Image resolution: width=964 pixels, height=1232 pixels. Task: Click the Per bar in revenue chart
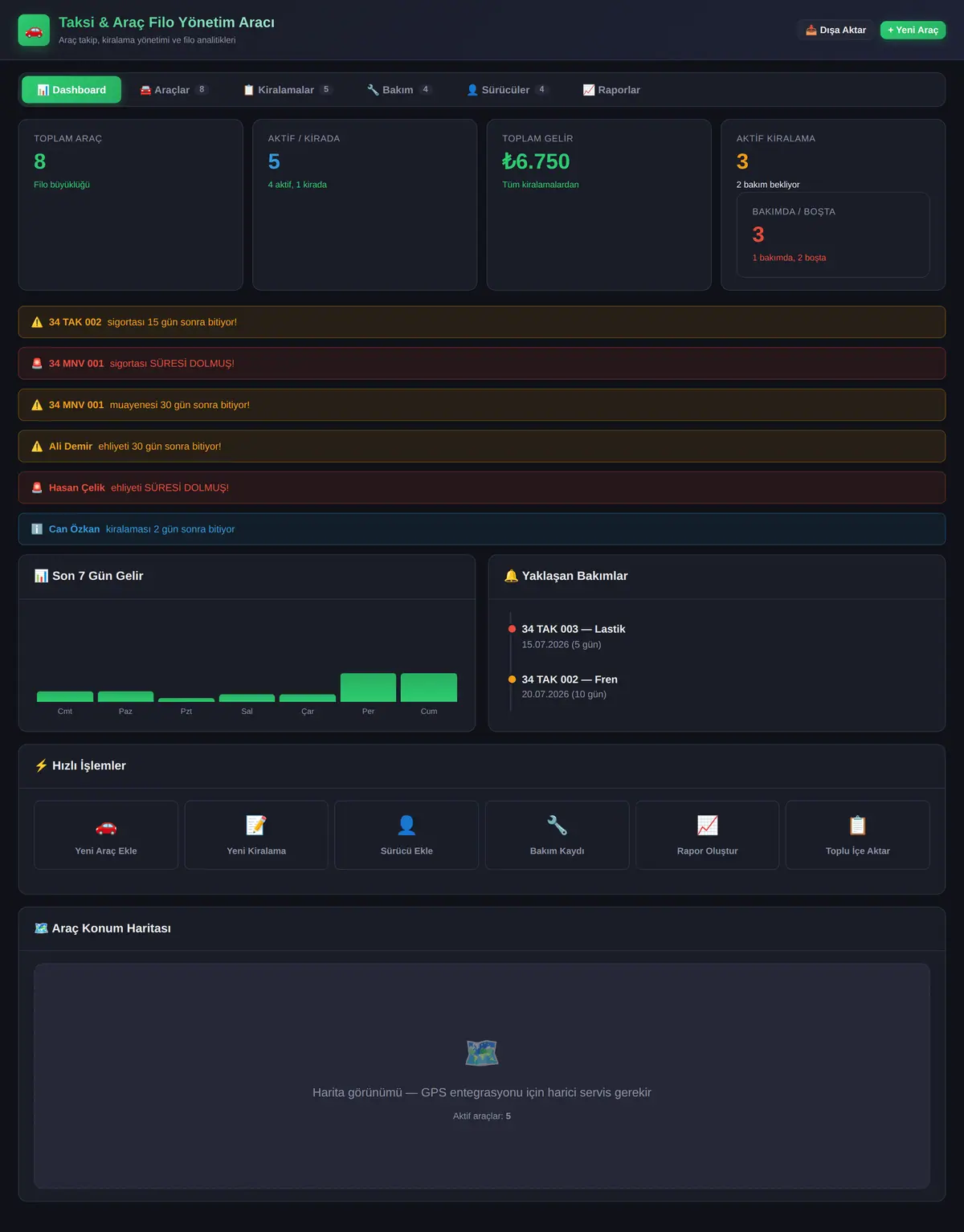pyautogui.click(x=368, y=687)
